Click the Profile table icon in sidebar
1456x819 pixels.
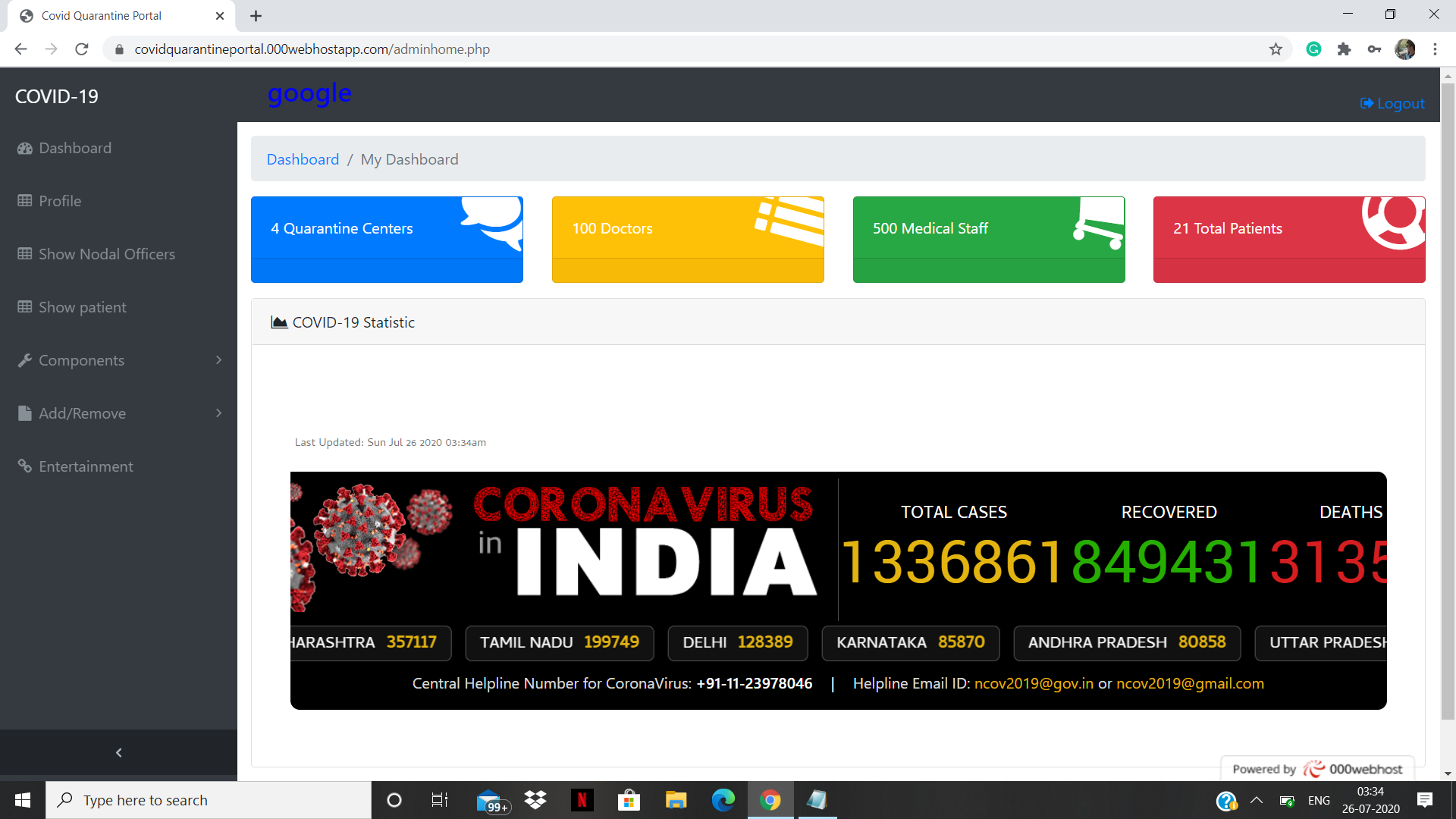pyautogui.click(x=25, y=201)
